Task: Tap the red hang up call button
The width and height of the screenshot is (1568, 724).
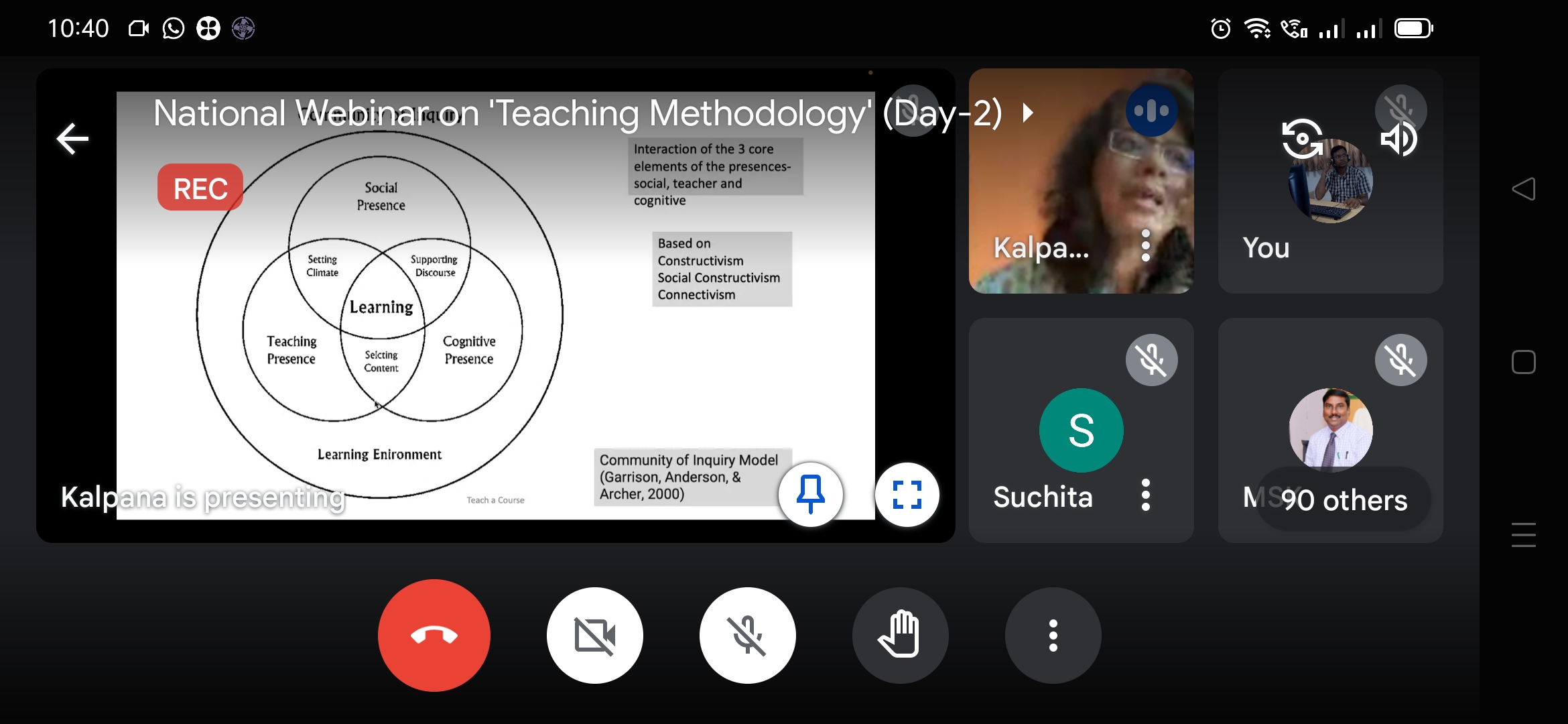Action: click(434, 635)
